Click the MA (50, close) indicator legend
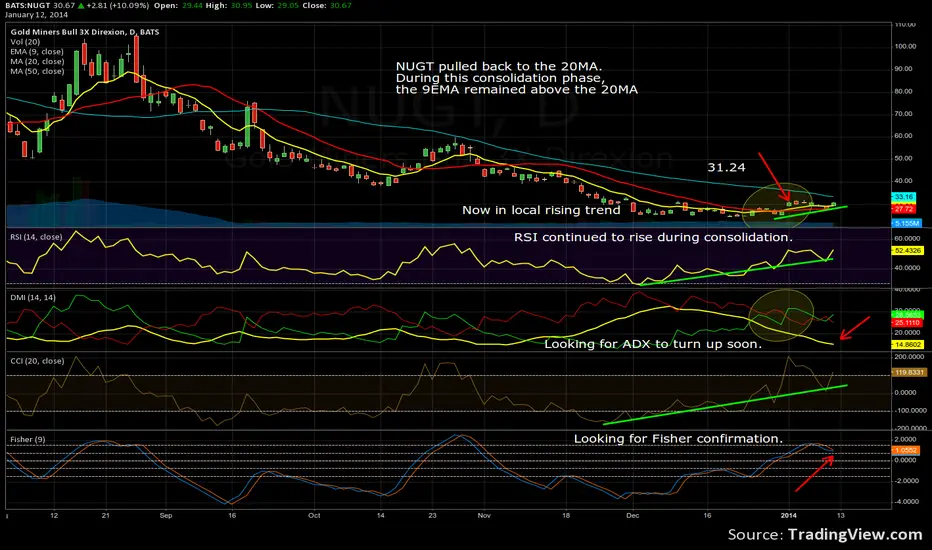The image size is (932, 550). point(37,71)
